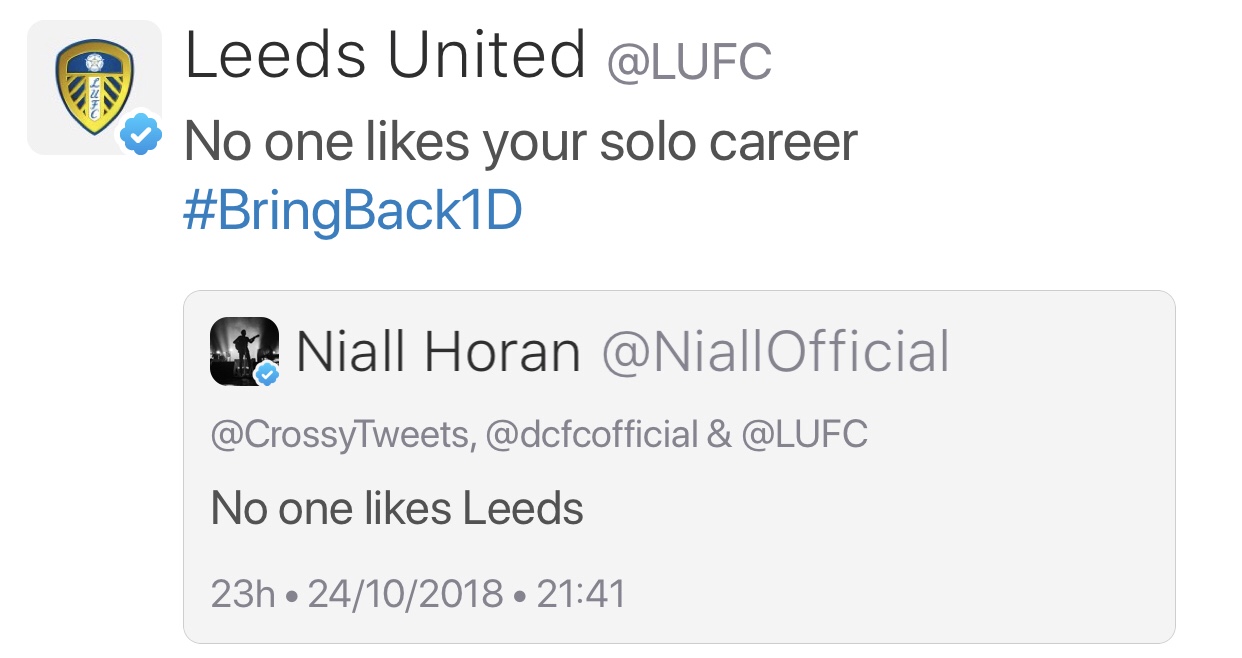Click the @LUFC mention in the quoted tweet
Viewport: 1242px width, 658px height.
click(804, 435)
